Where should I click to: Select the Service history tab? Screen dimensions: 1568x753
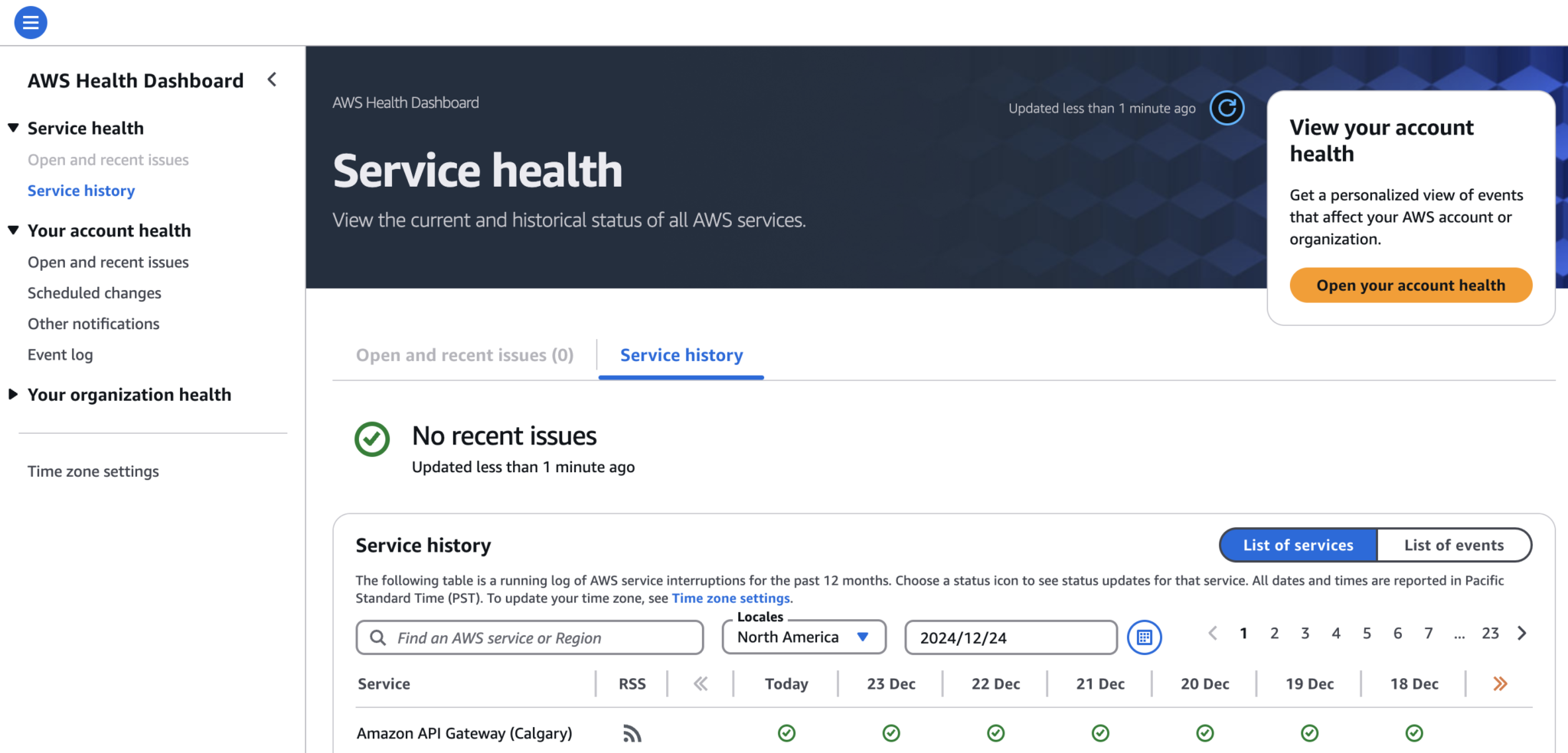click(681, 354)
